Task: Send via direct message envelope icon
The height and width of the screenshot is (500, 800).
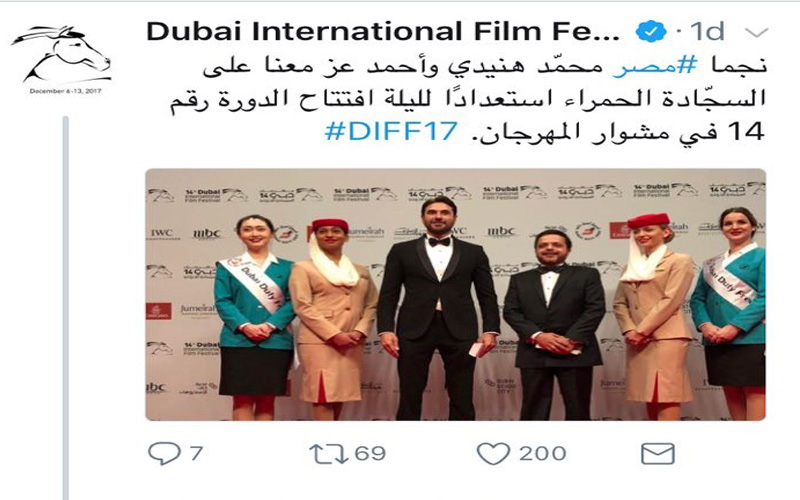Action: point(657,453)
